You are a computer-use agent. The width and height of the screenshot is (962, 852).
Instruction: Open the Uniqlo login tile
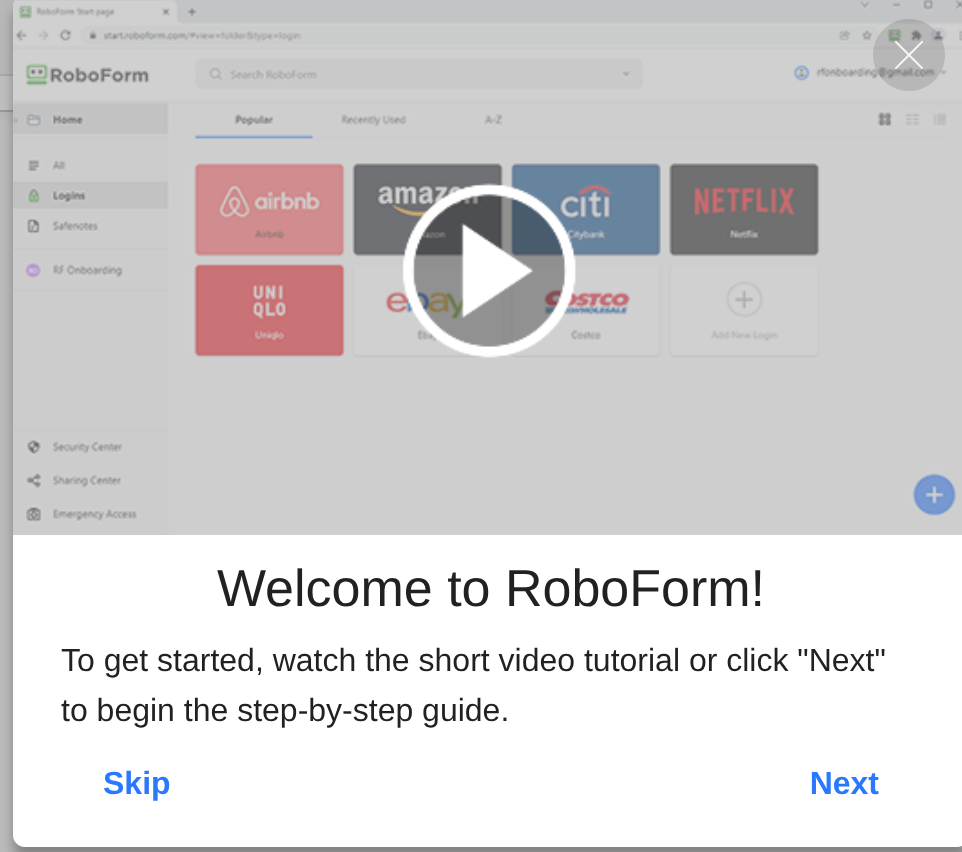(x=269, y=310)
